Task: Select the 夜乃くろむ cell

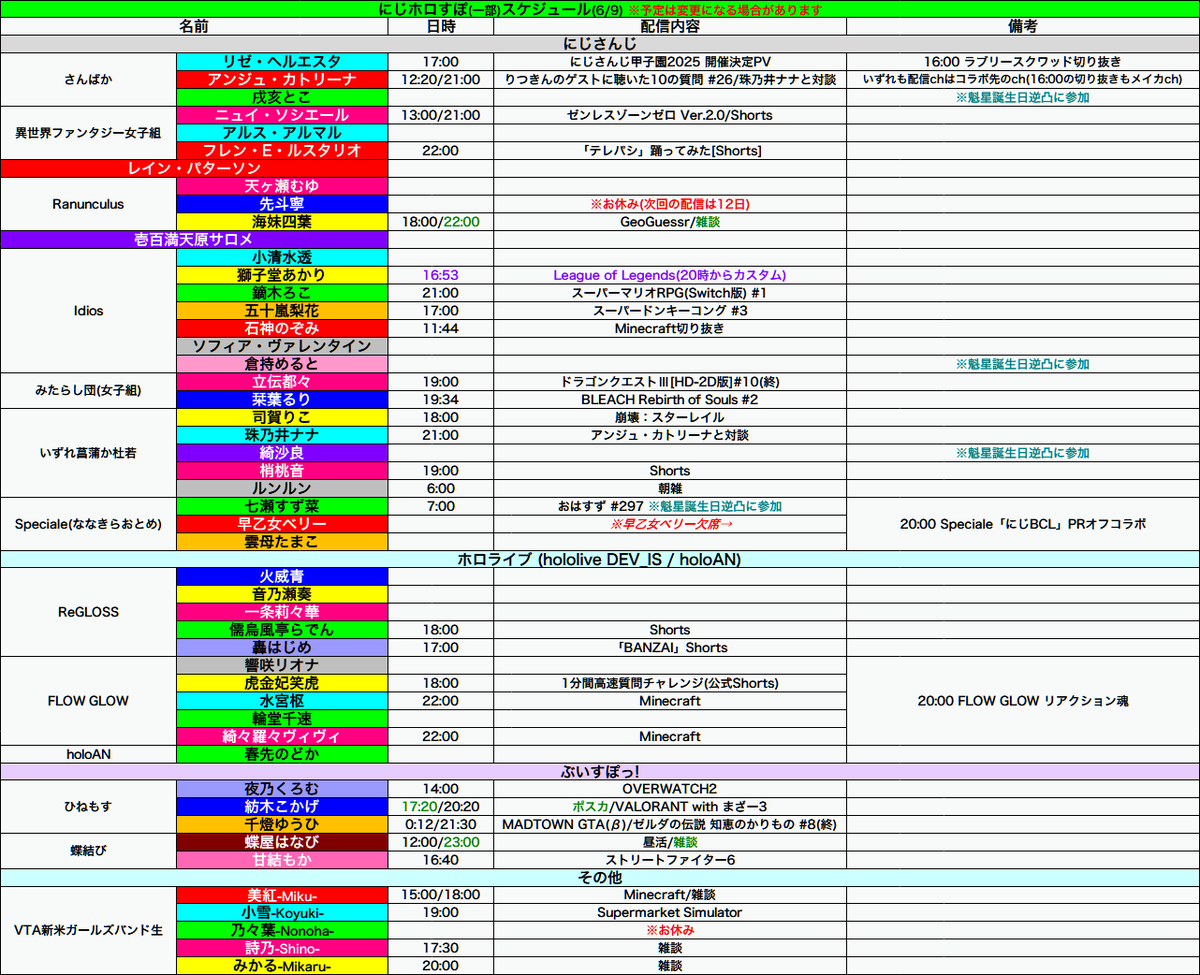Action: (282, 789)
